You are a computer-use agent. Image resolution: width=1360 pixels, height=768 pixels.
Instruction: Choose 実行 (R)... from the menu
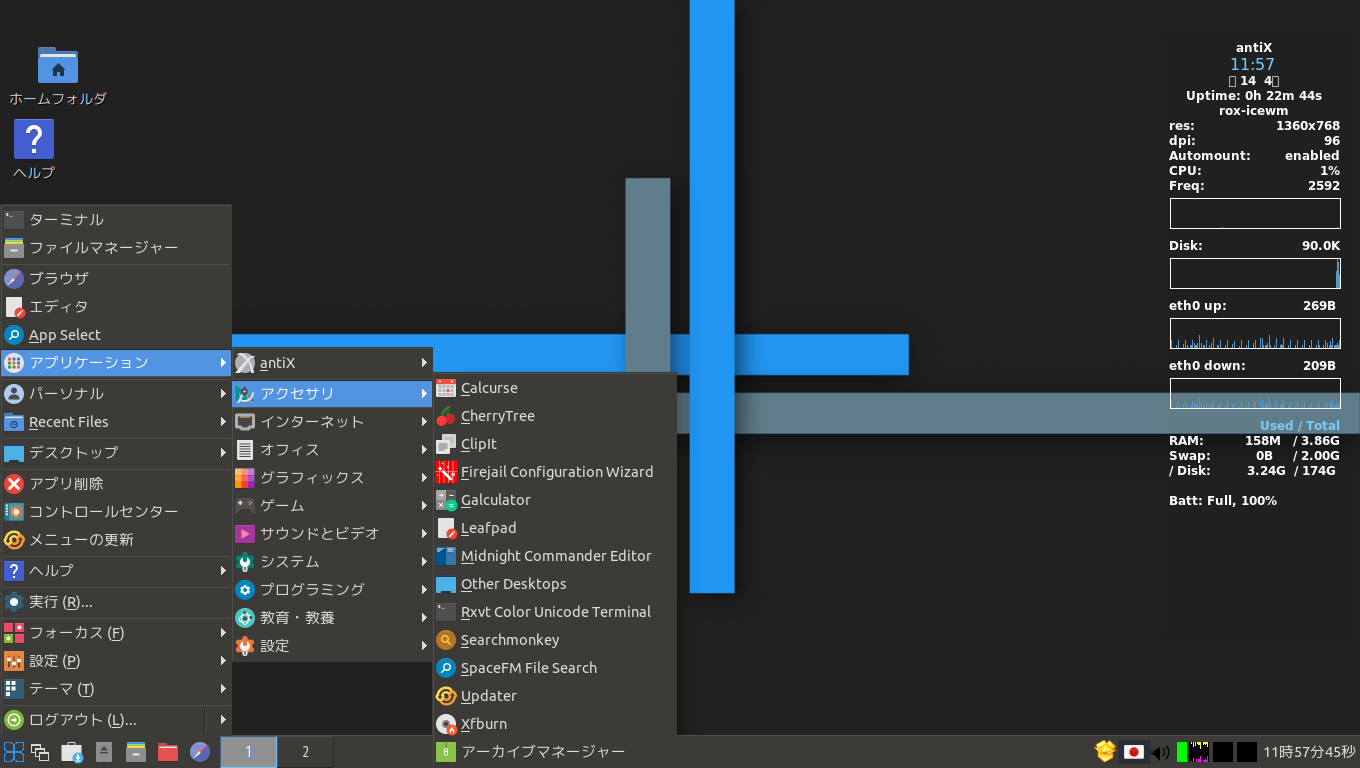tap(116, 602)
